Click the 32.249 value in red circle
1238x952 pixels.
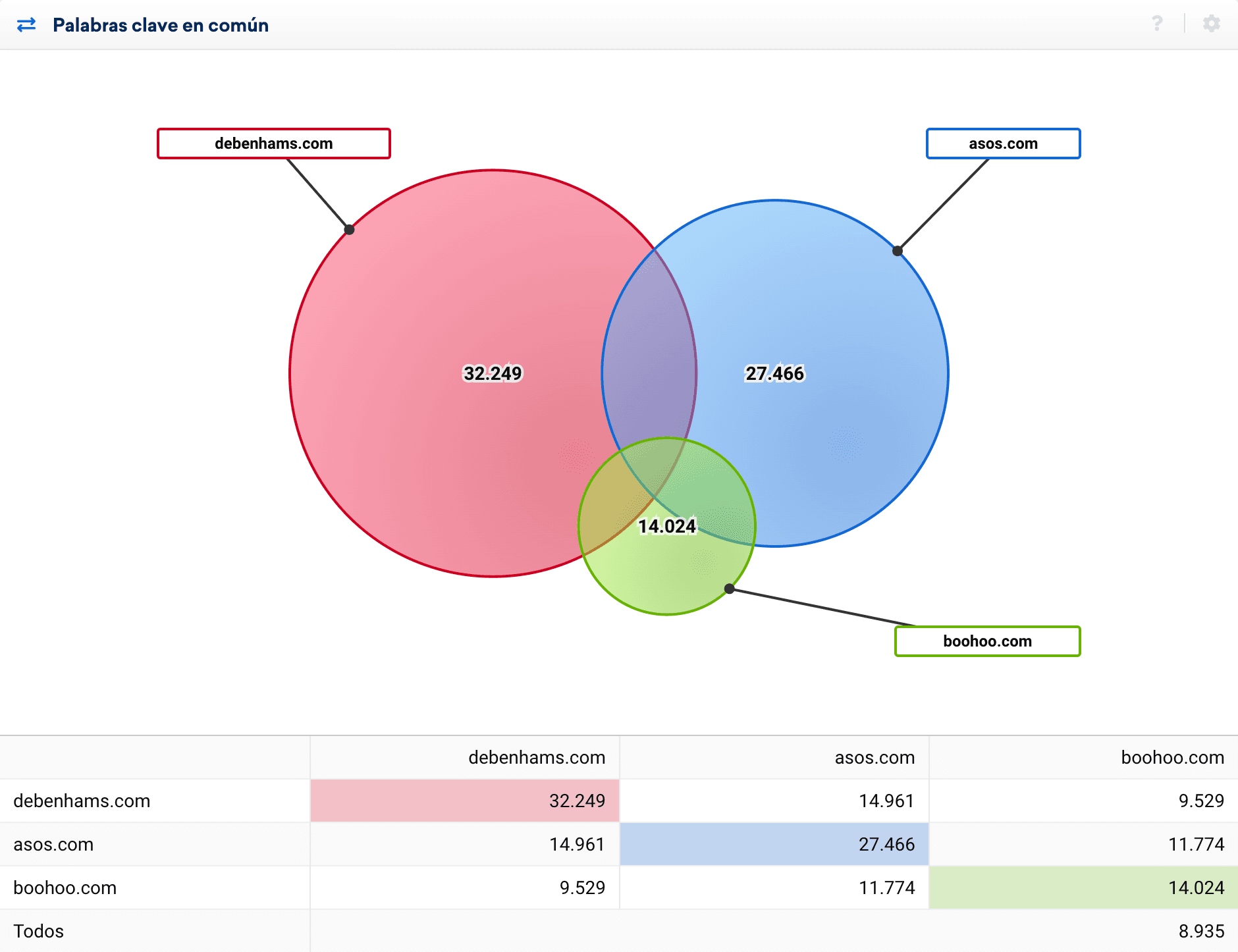[x=493, y=373]
